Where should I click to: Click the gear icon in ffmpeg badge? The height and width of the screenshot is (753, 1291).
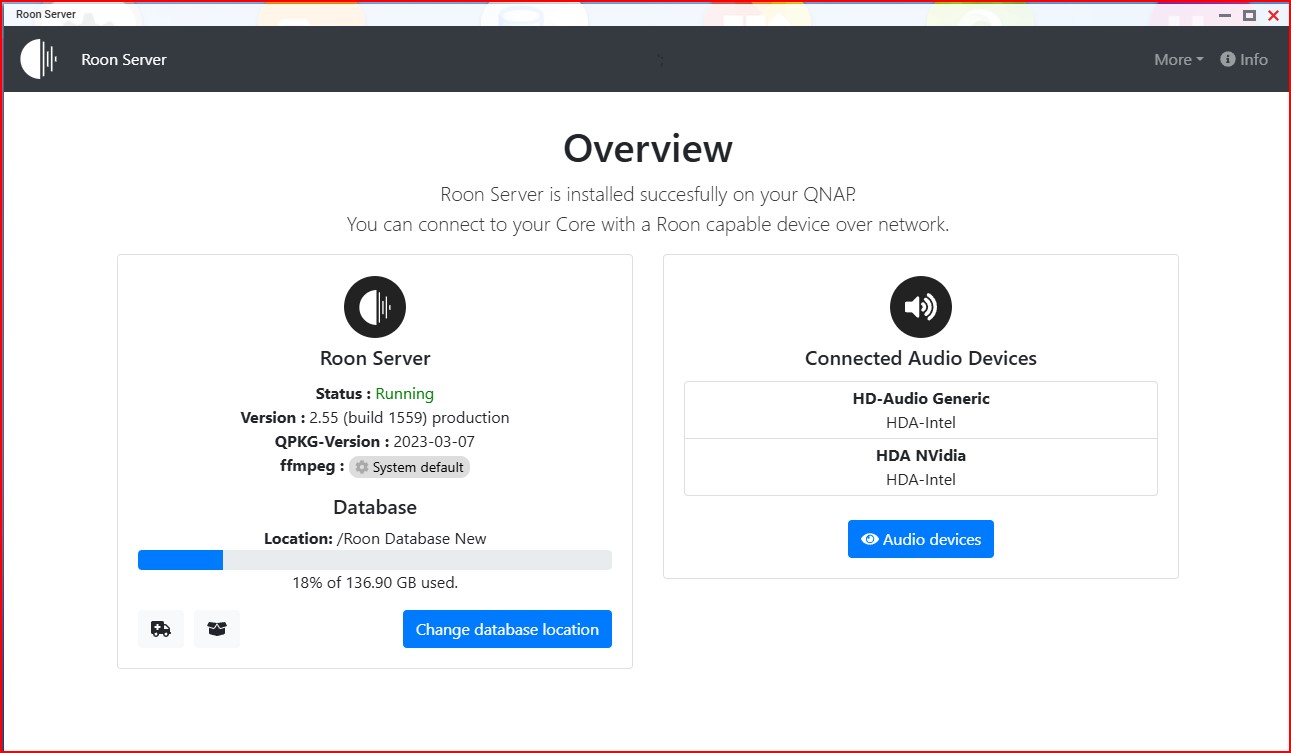point(362,467)
